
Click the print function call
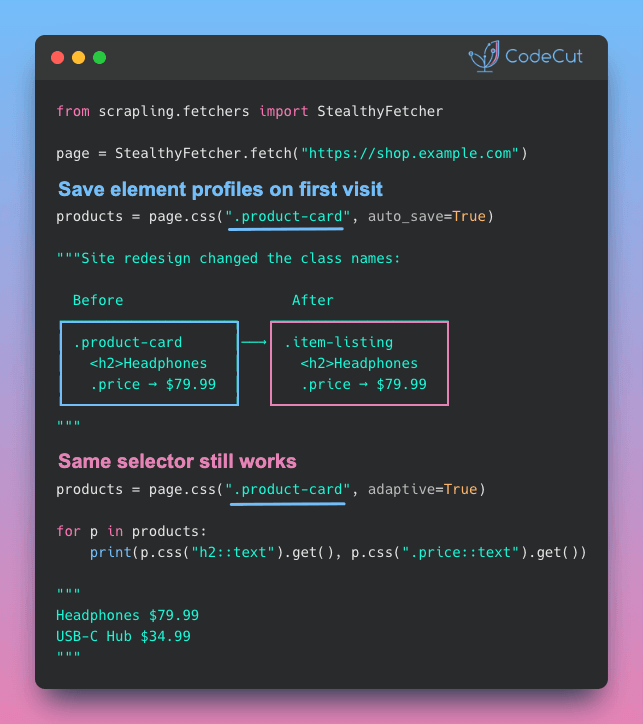pyautogui.click(x=106, y=552)
